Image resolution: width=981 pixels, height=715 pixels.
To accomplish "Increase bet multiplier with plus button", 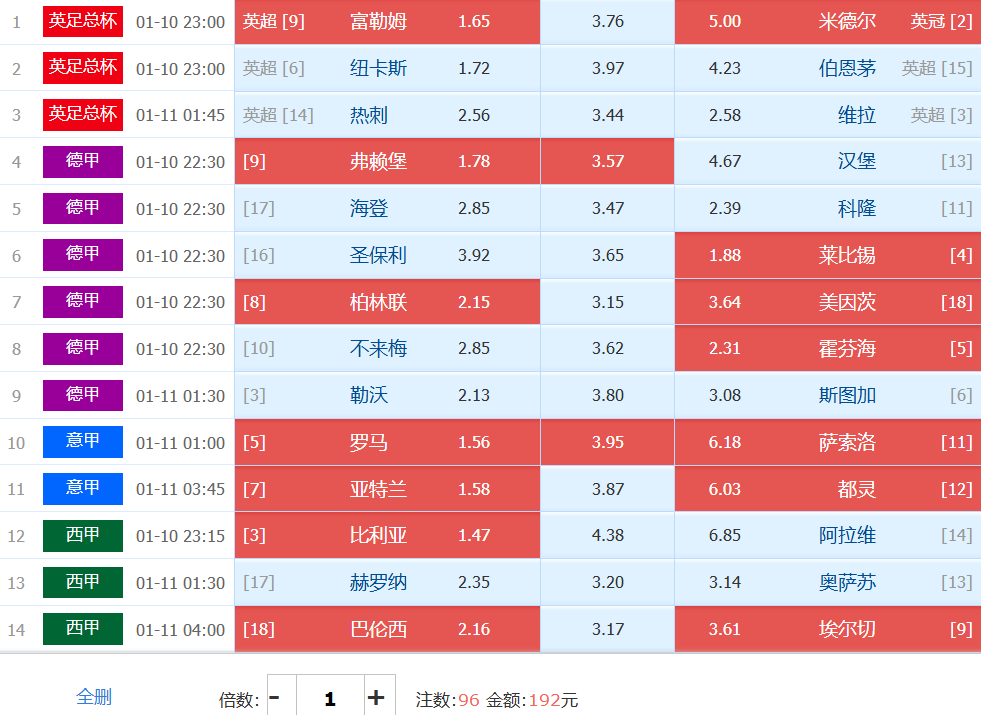I will point(376,698).
